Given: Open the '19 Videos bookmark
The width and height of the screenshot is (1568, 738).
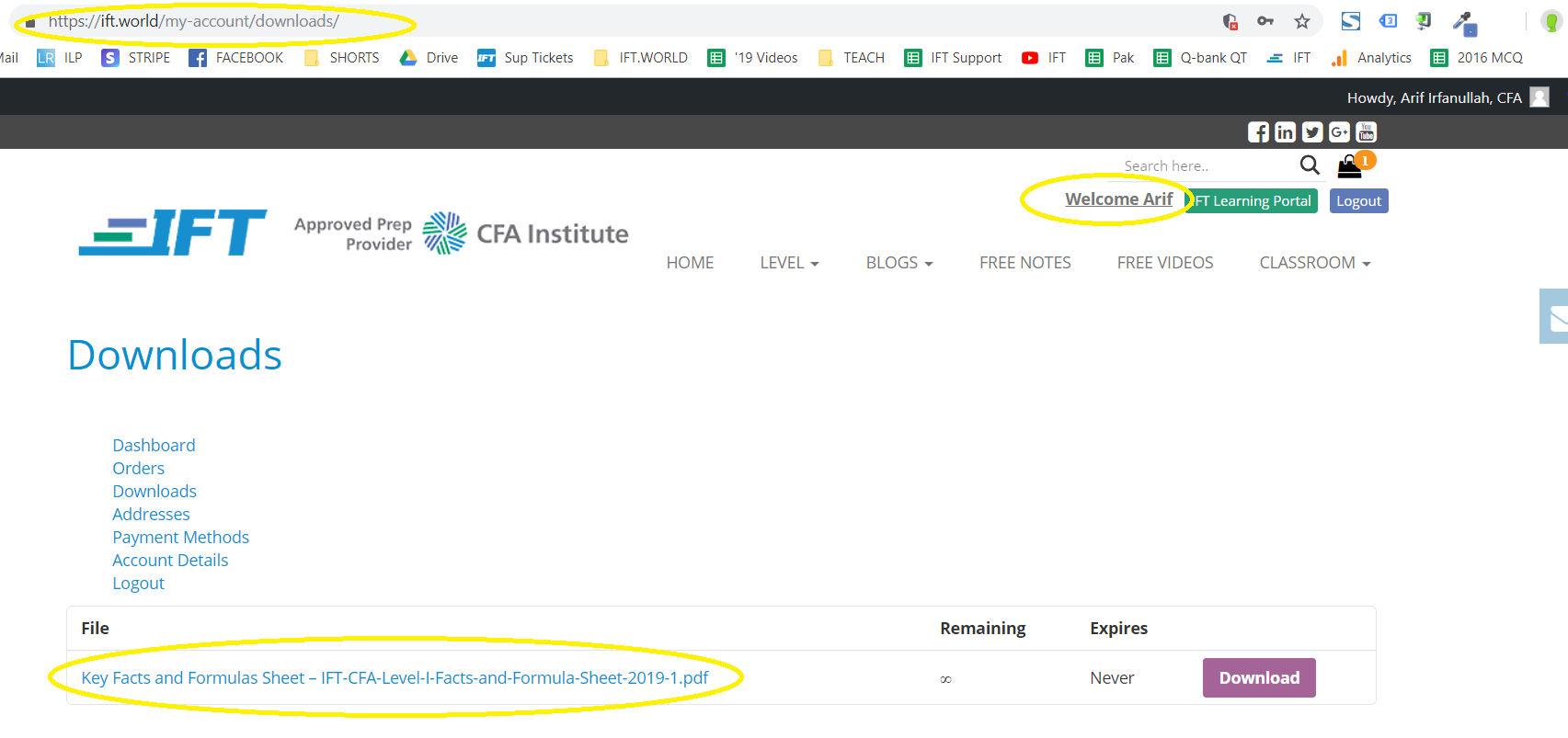Looking at the screenshot, I should click(x=752, y=58).
